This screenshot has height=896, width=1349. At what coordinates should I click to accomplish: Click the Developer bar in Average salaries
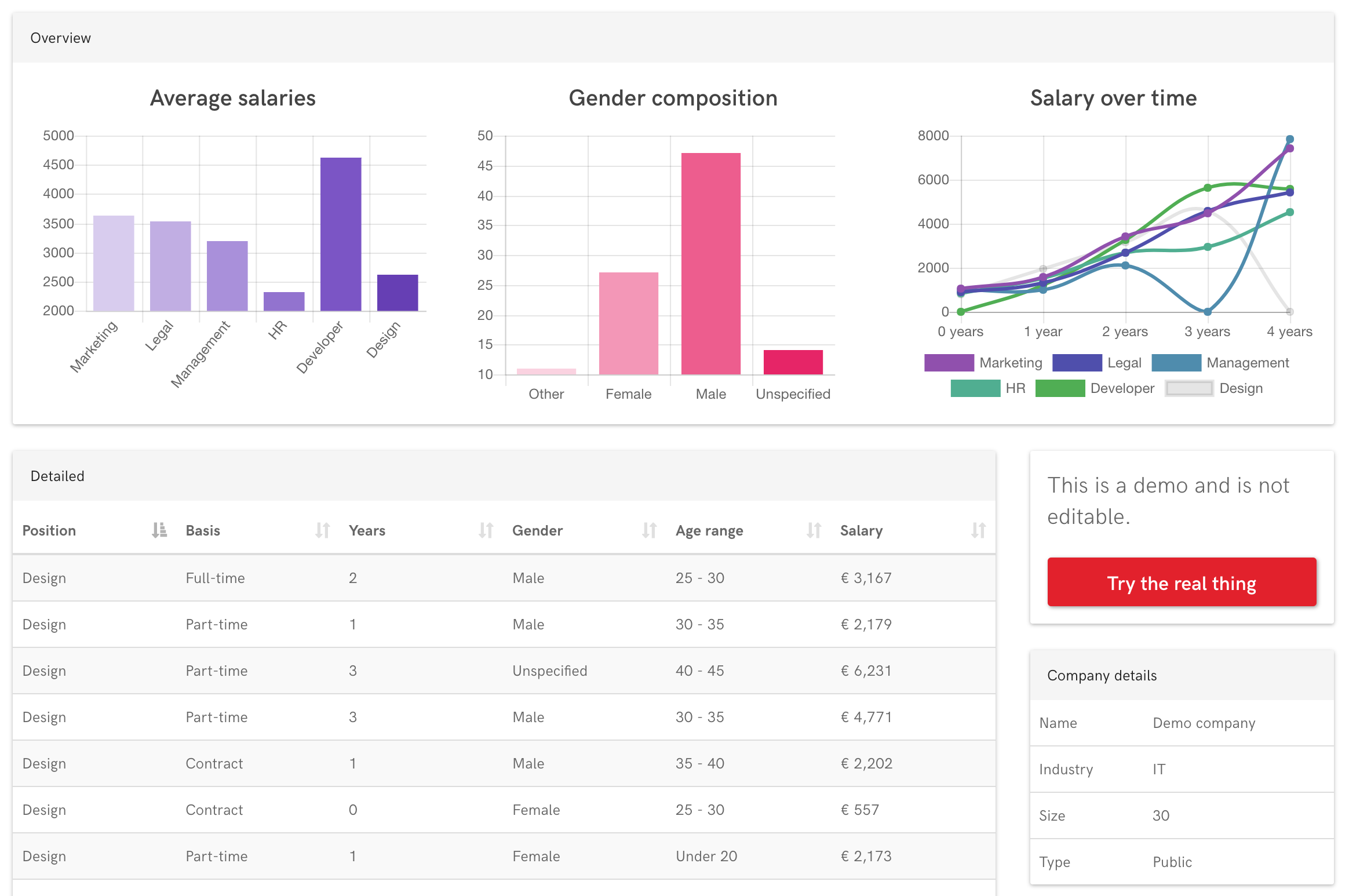coord(341,234)
